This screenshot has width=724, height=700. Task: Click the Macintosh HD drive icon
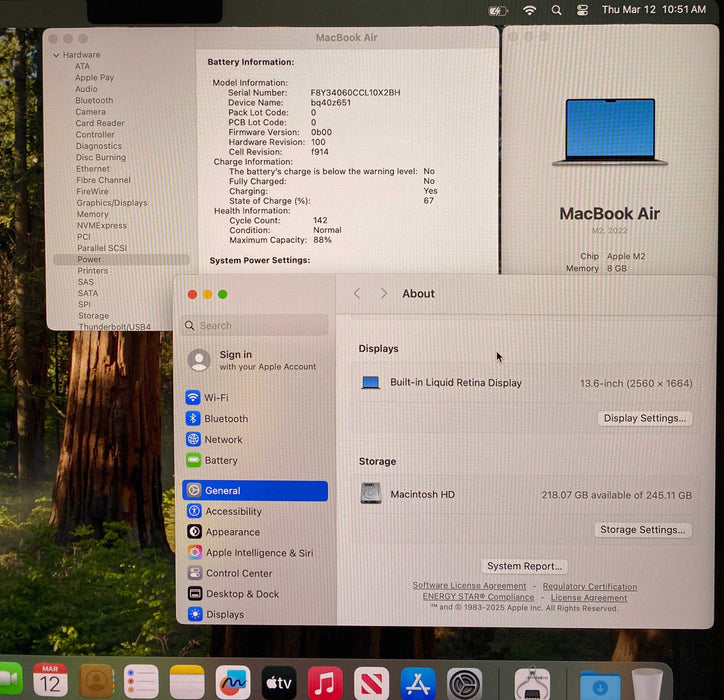[x=371, y=493]
